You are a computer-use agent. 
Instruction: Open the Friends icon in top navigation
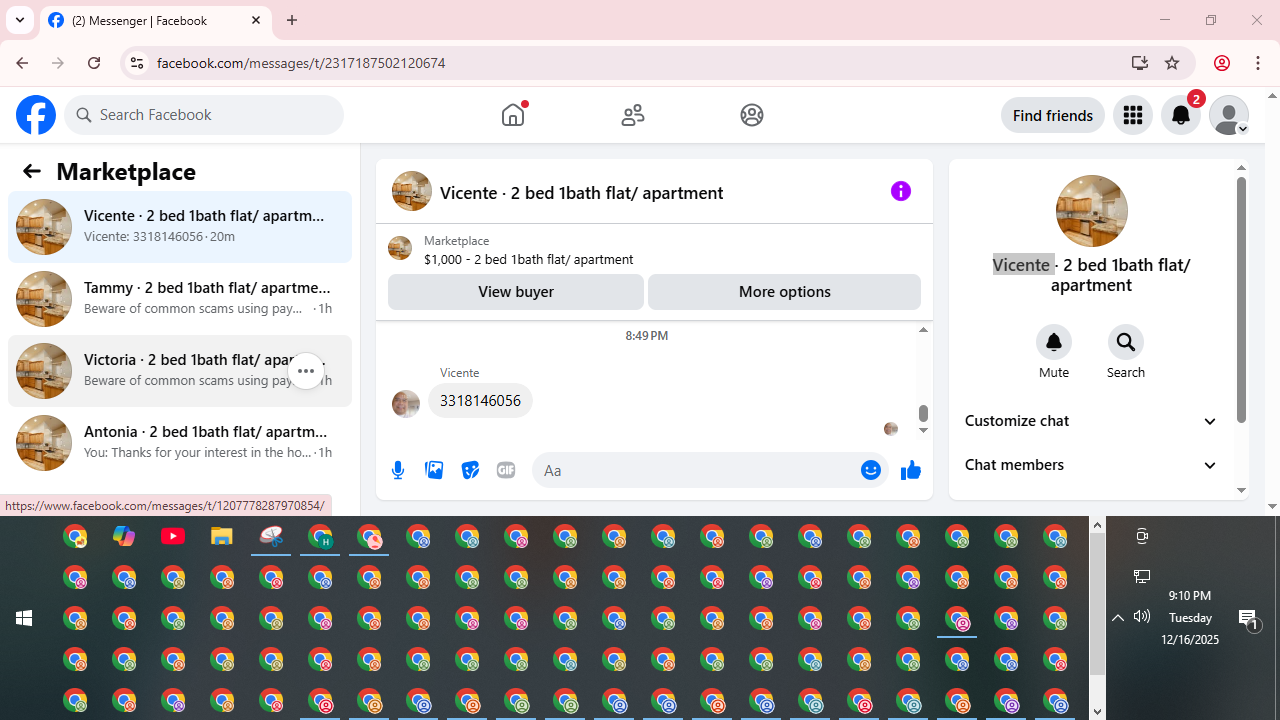pos(633,115)
